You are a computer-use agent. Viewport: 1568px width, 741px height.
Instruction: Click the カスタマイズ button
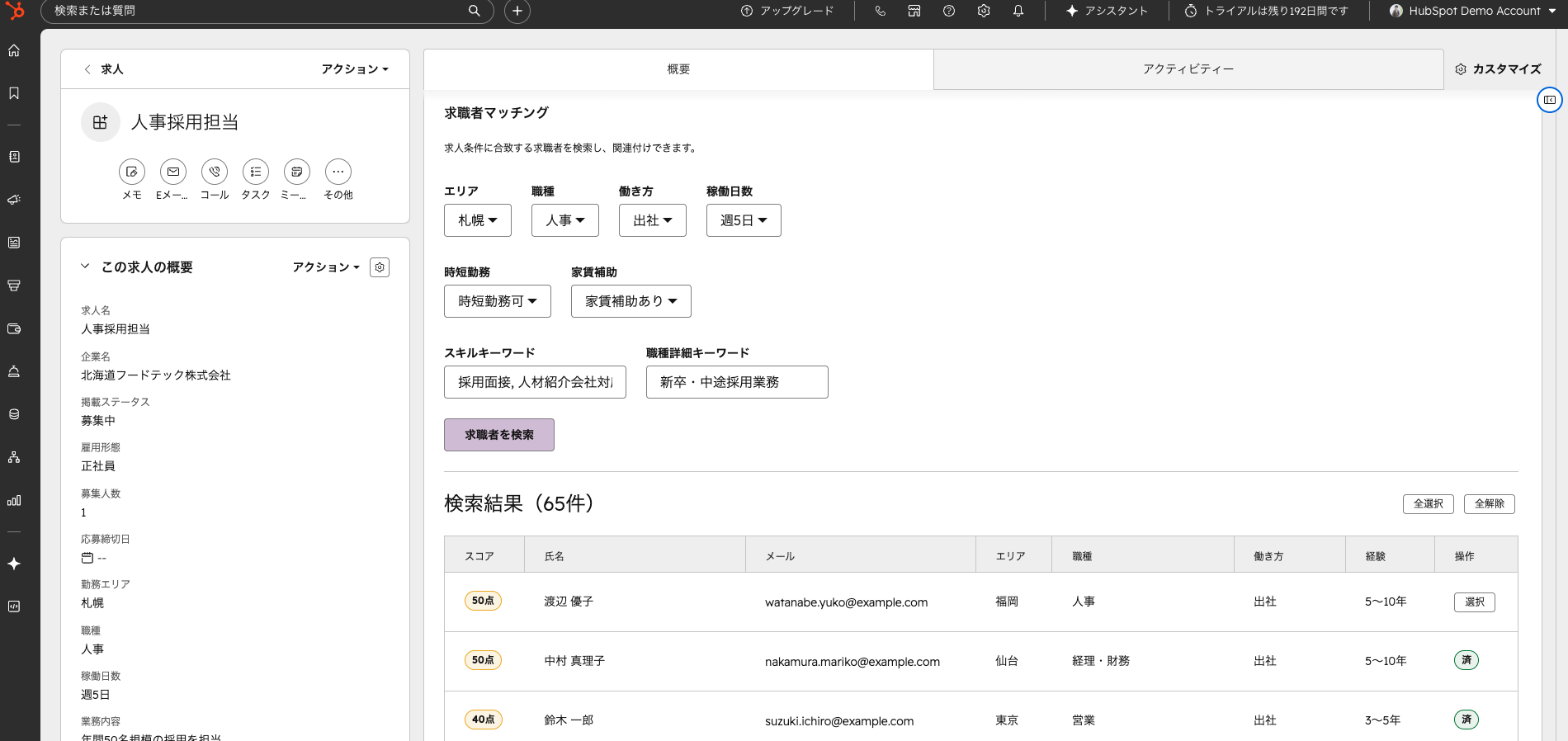point(1498,69)
